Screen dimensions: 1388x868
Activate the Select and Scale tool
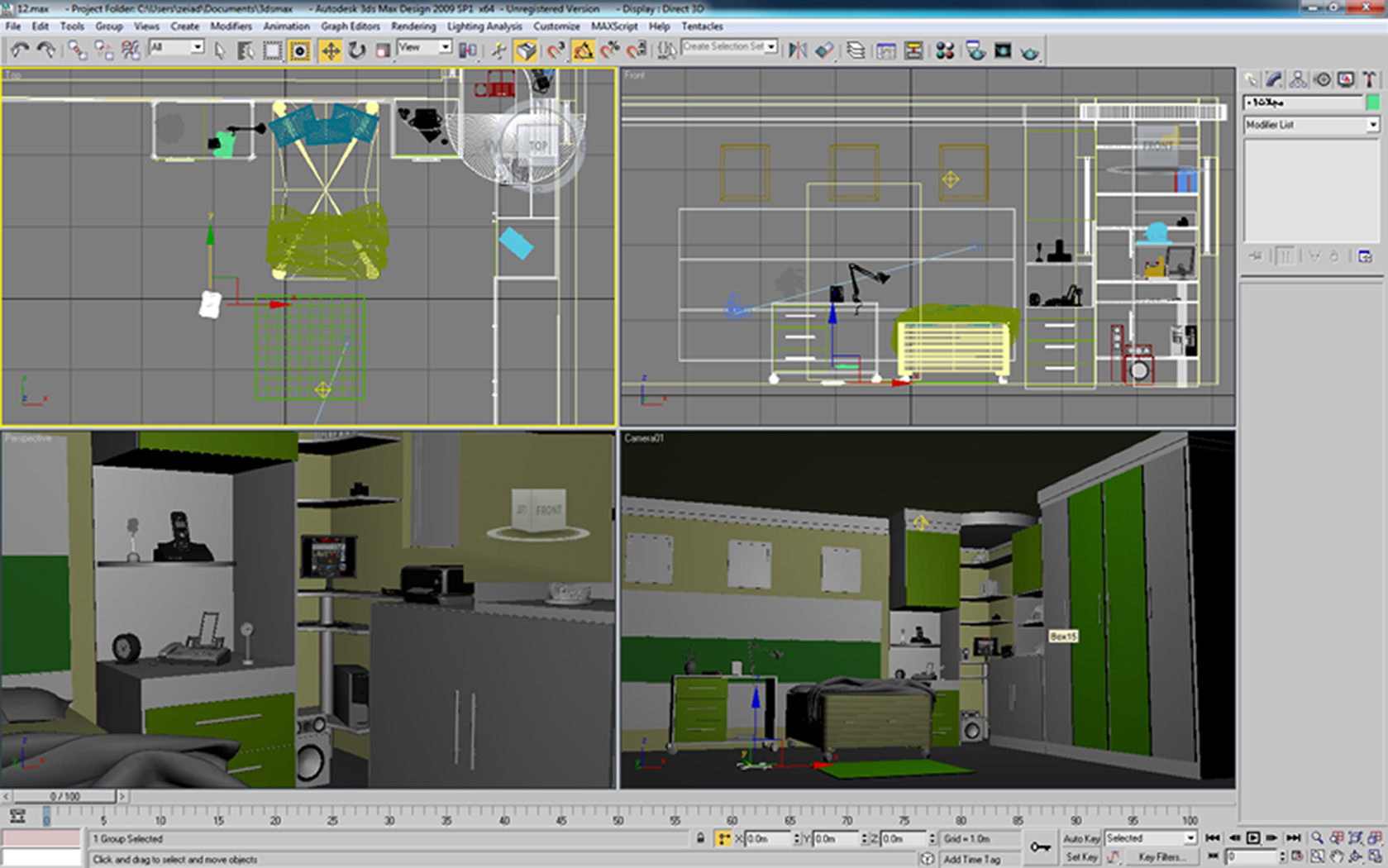tap(384, 50)
